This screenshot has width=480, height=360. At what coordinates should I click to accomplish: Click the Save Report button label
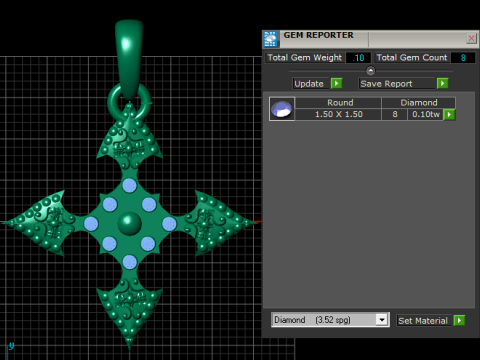397,84
